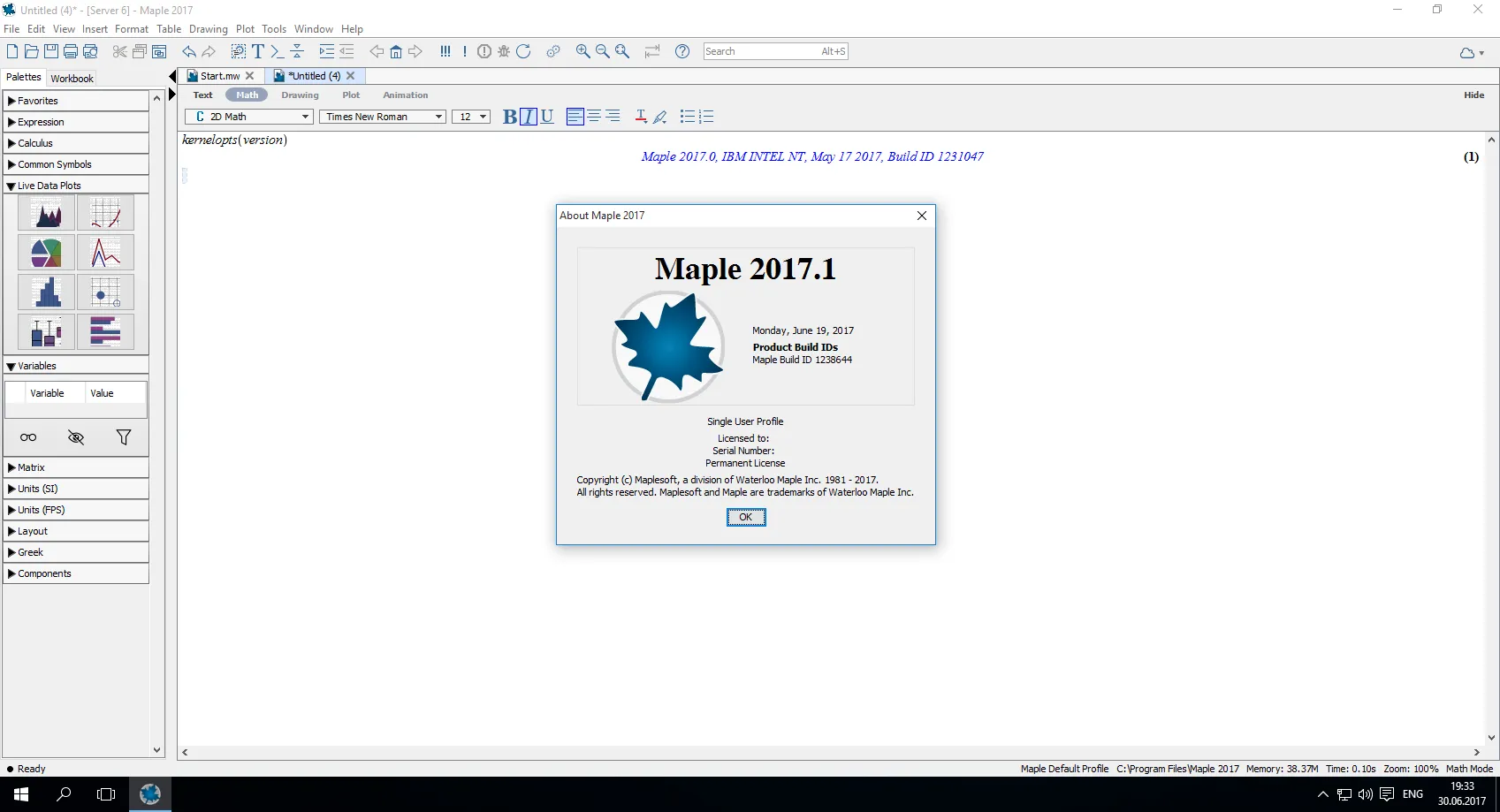This screenshot has height=812, width=1500.
Task: Indent the section with the toolbar icon
Action: [327, 51]
